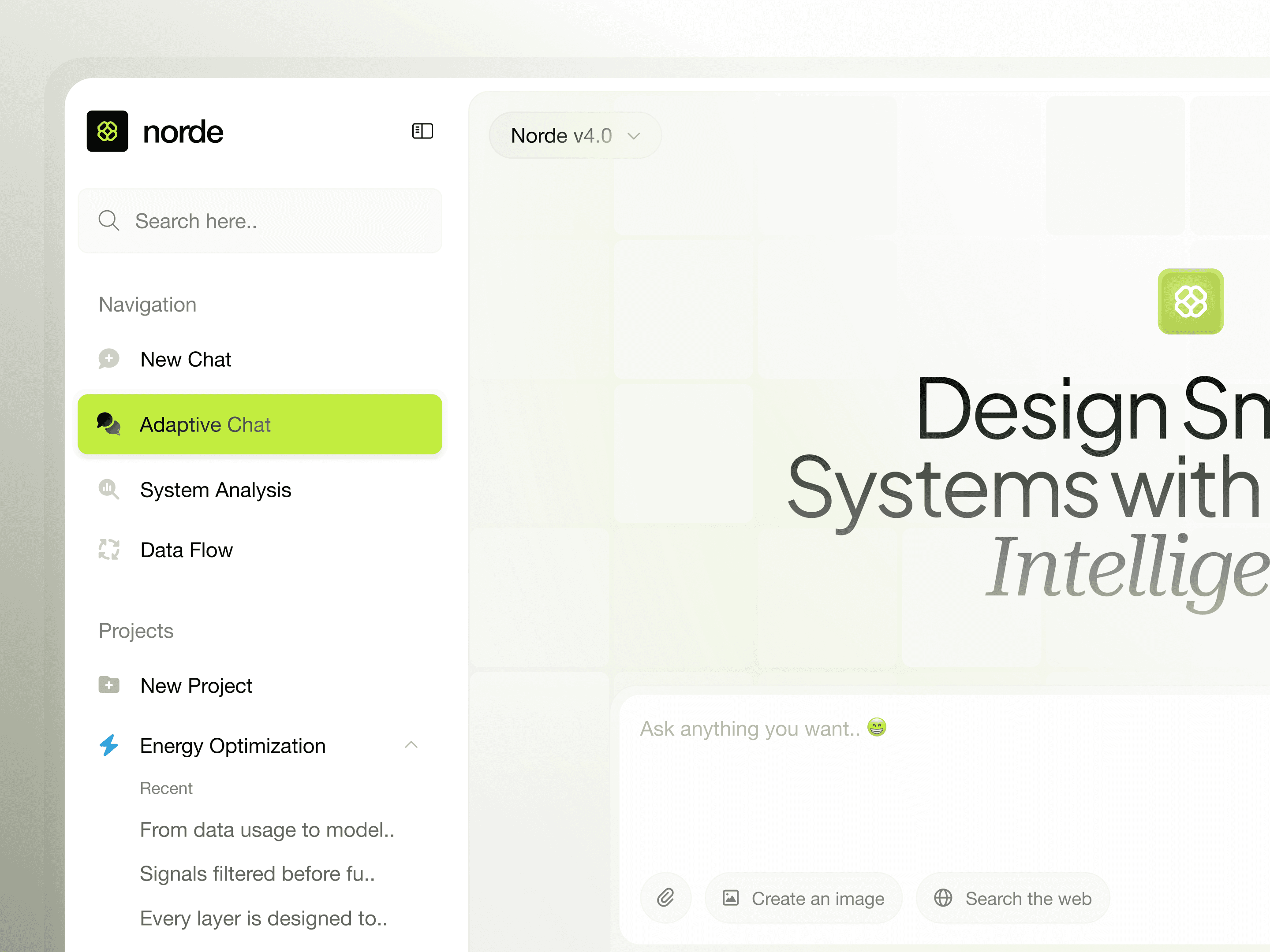Screen dimensions: 1270x952
Task: Open the Norde v4.0 version dropdown
Action: (575, 135)
